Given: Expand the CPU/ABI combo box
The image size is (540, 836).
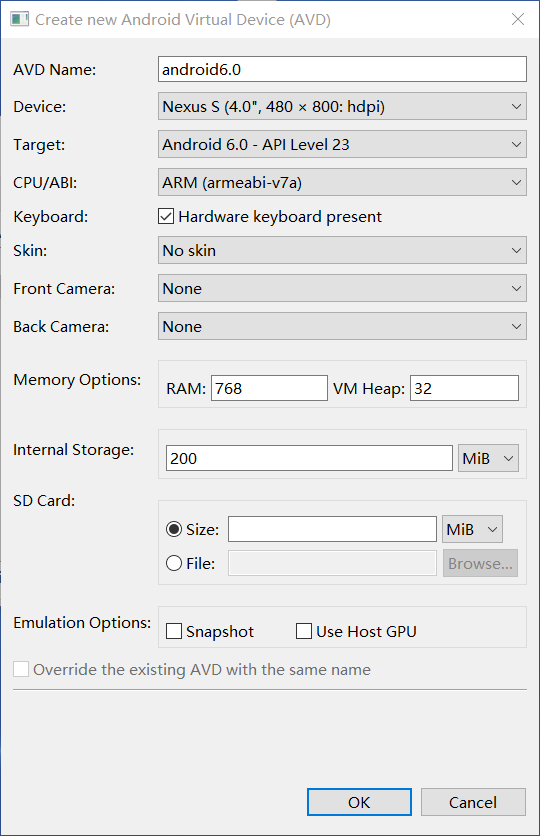Looking at the screenshot, I should [x=342, y=182].
